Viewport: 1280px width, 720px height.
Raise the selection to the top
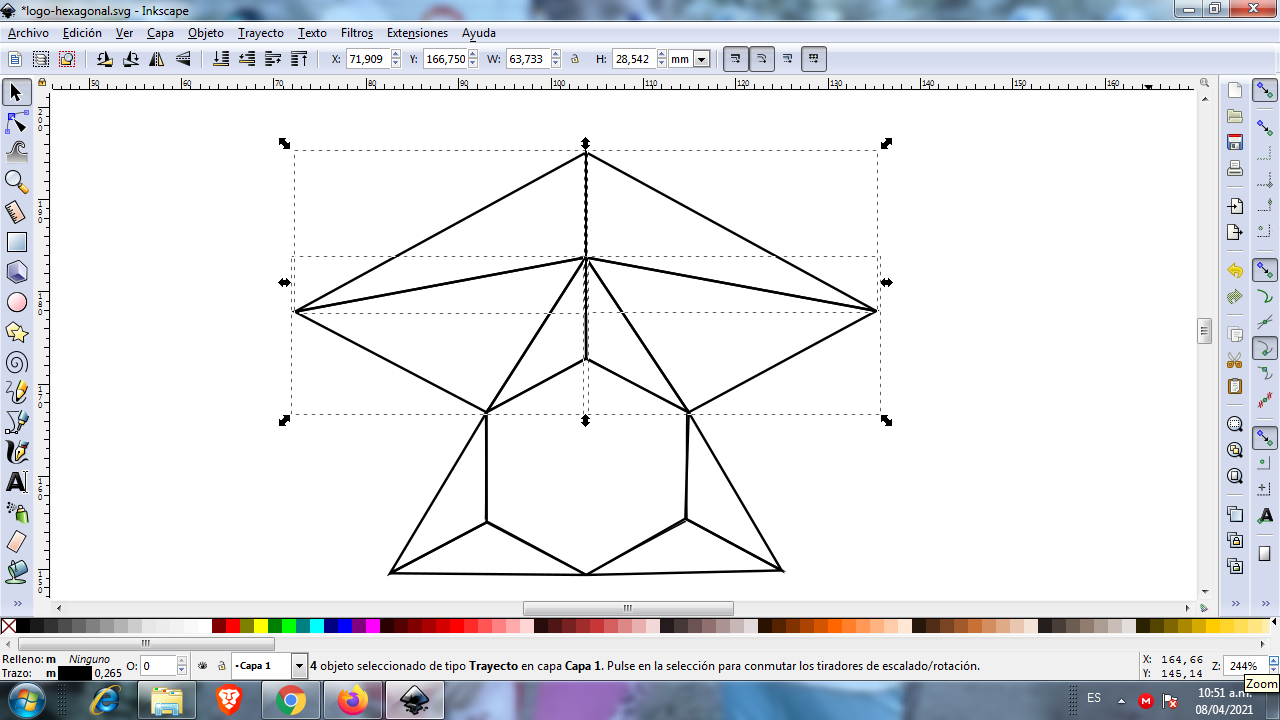coord(299,59)
